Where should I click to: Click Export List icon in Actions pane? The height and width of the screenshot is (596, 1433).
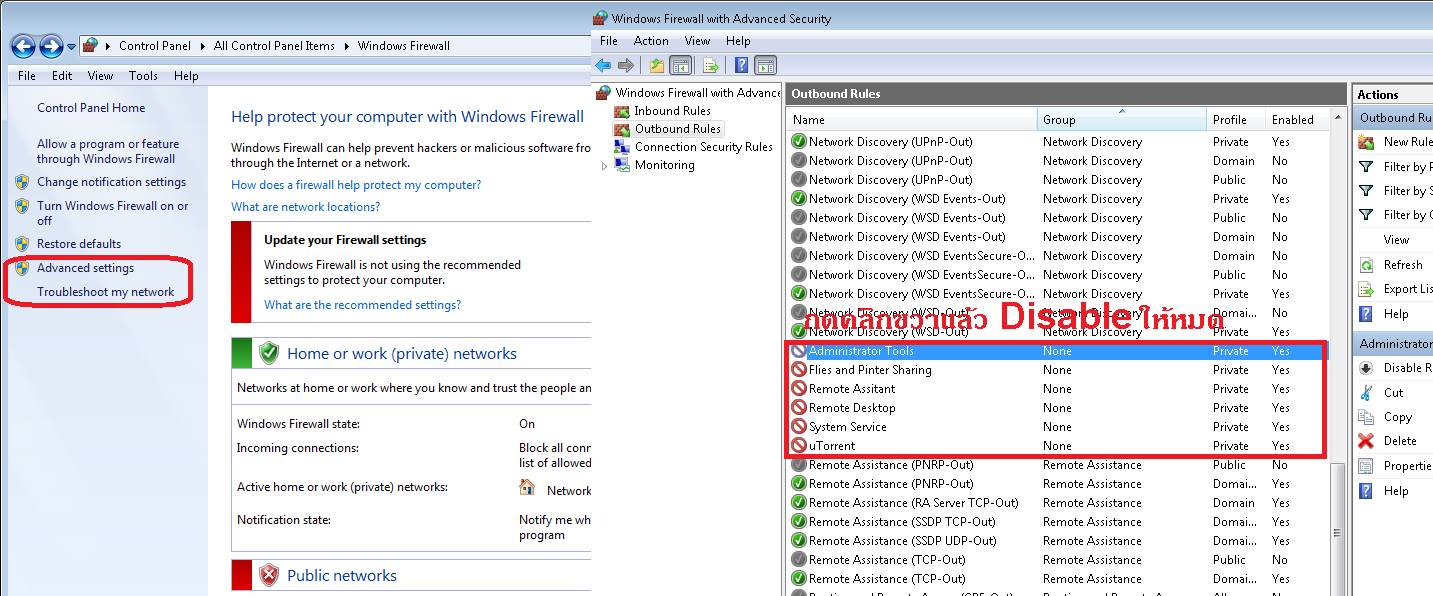coord(1366,289)
